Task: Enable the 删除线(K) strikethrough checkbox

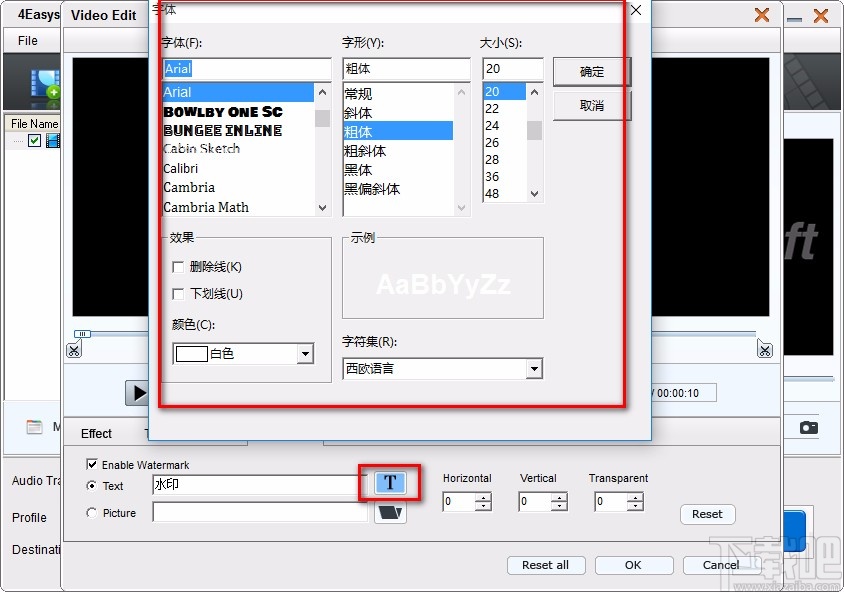Action: point(178,267)
